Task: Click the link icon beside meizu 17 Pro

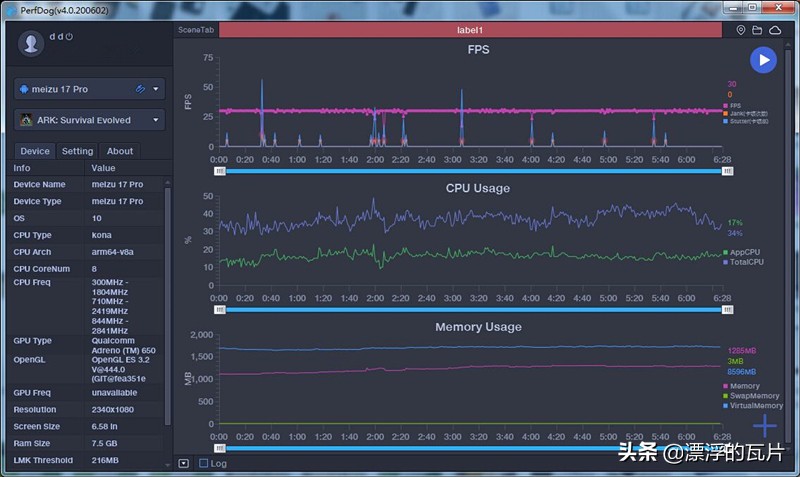Action: click(x=140, y=89)
